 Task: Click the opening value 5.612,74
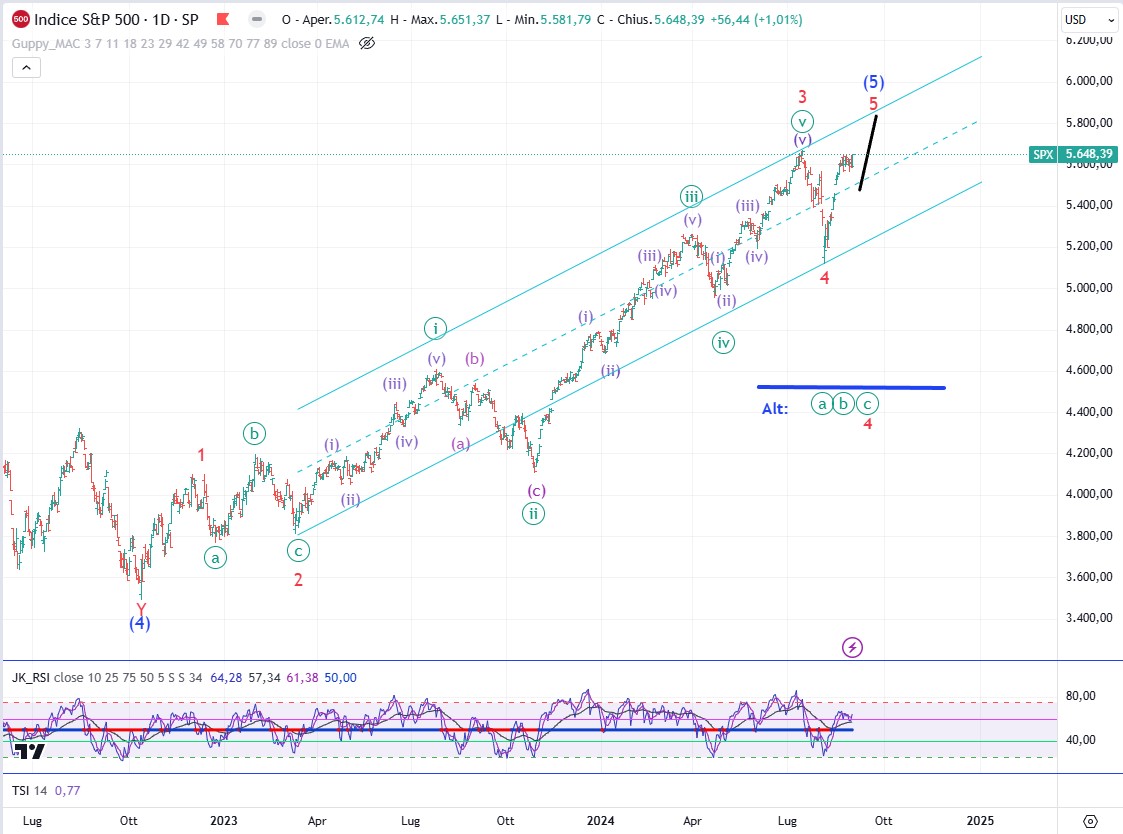pos(361,20)
